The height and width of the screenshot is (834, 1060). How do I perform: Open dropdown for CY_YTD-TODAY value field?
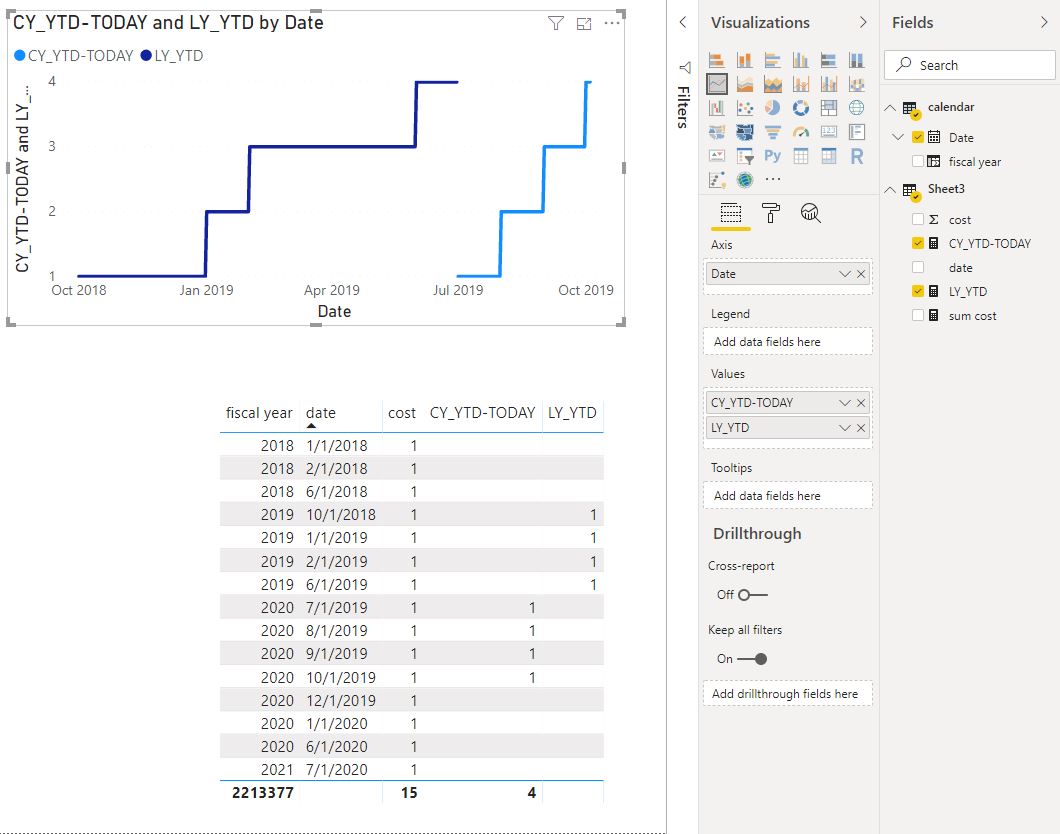pyautogui.click(x=844, y=403)
